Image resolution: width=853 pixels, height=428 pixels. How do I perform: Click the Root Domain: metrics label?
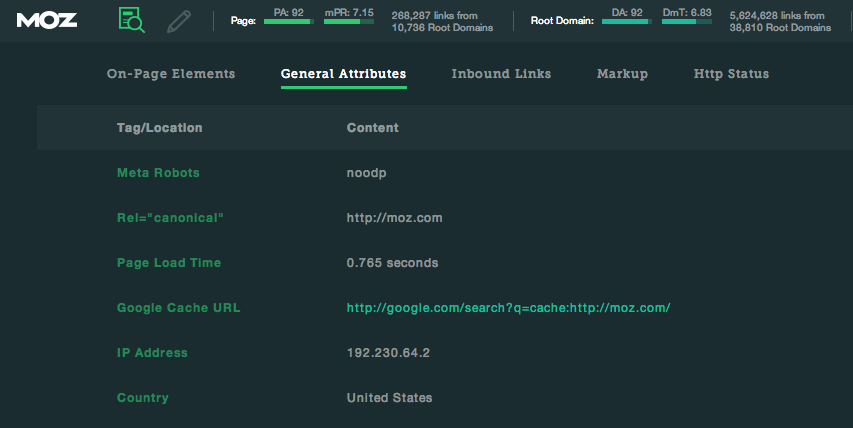(562, 21)
